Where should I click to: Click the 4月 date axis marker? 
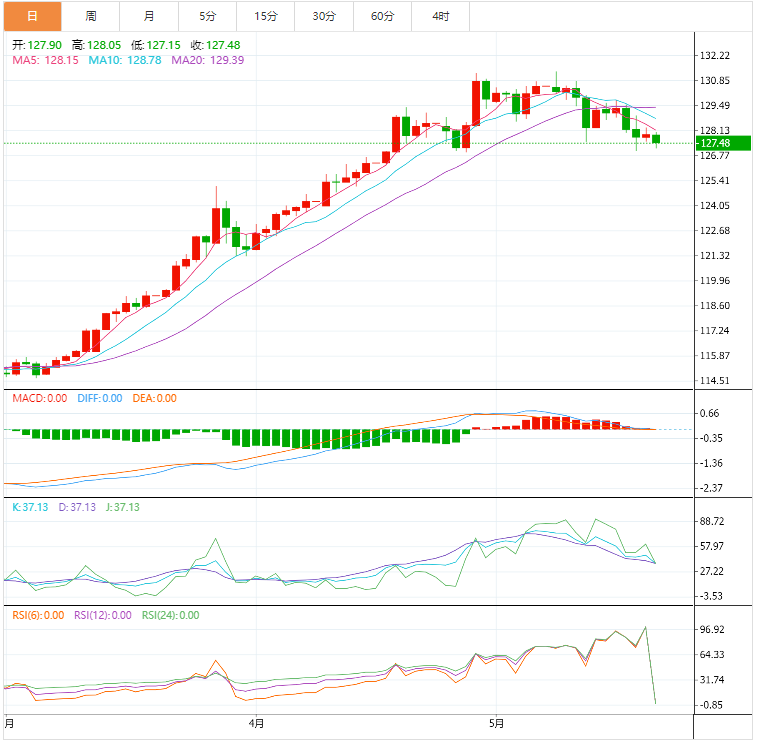coord(256,723)
